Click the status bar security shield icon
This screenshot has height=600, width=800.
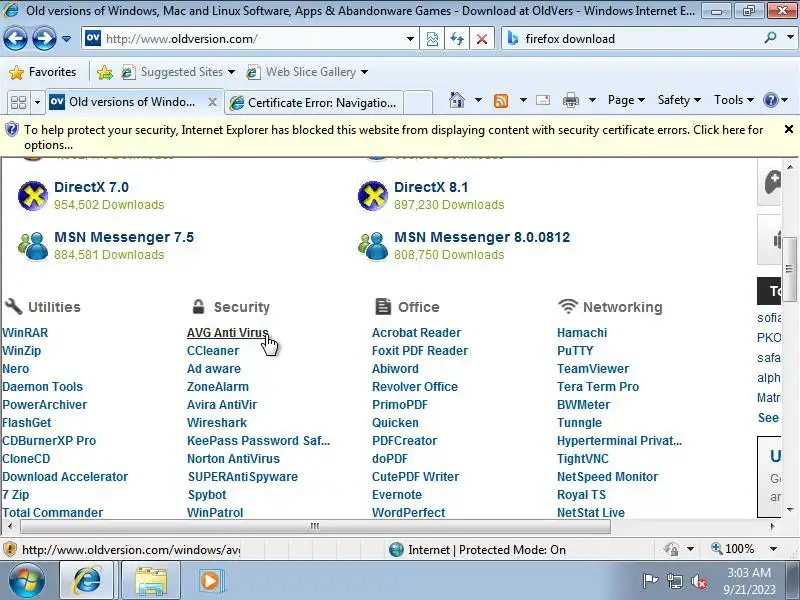coord(9,549)
